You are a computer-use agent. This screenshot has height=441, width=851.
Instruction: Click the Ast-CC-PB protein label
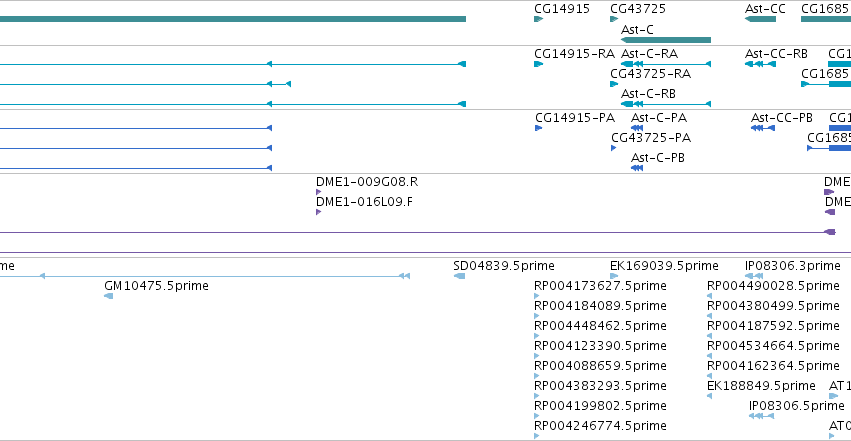(x=782, y=118)
